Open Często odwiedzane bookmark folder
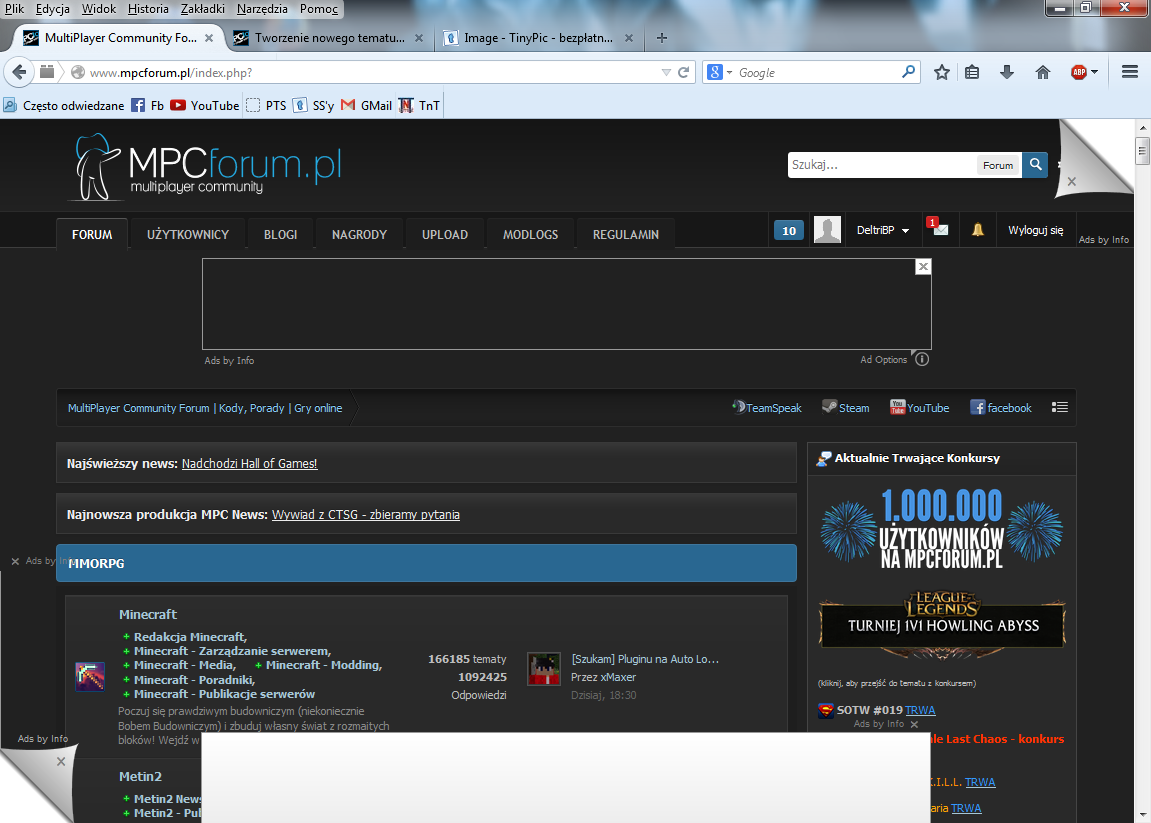The height and width of the screenshot is (823, 1151). point(64,105)
